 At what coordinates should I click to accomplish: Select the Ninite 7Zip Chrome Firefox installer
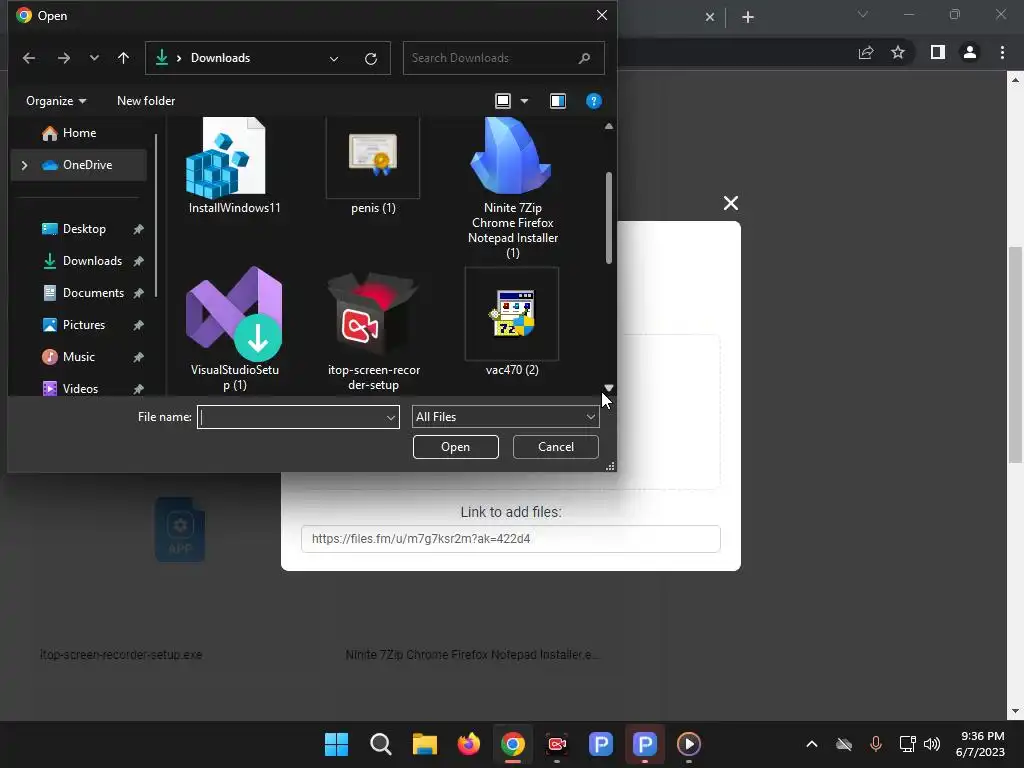(513, 188)
